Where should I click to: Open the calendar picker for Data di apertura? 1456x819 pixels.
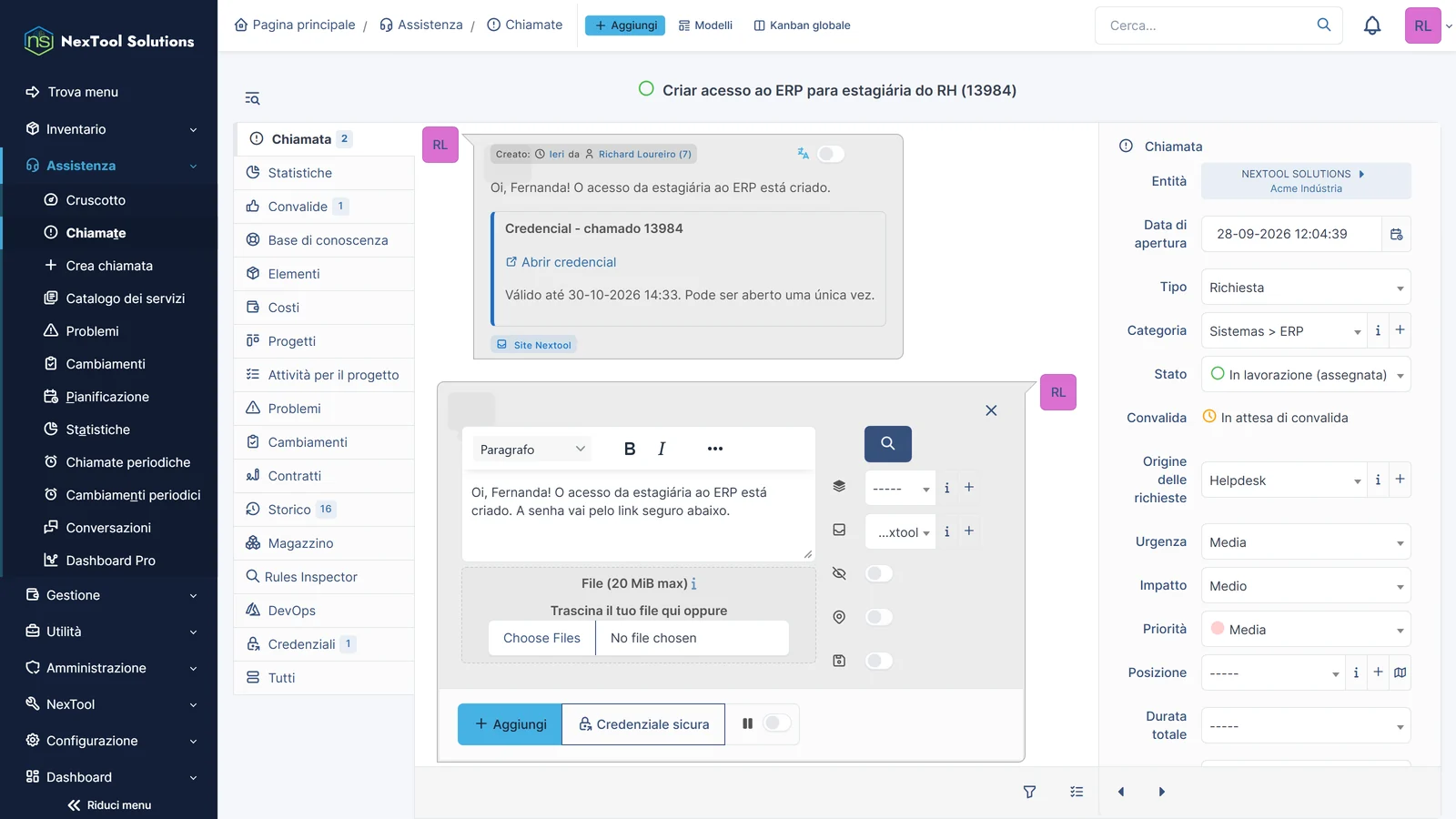[x=1397, y=235]
